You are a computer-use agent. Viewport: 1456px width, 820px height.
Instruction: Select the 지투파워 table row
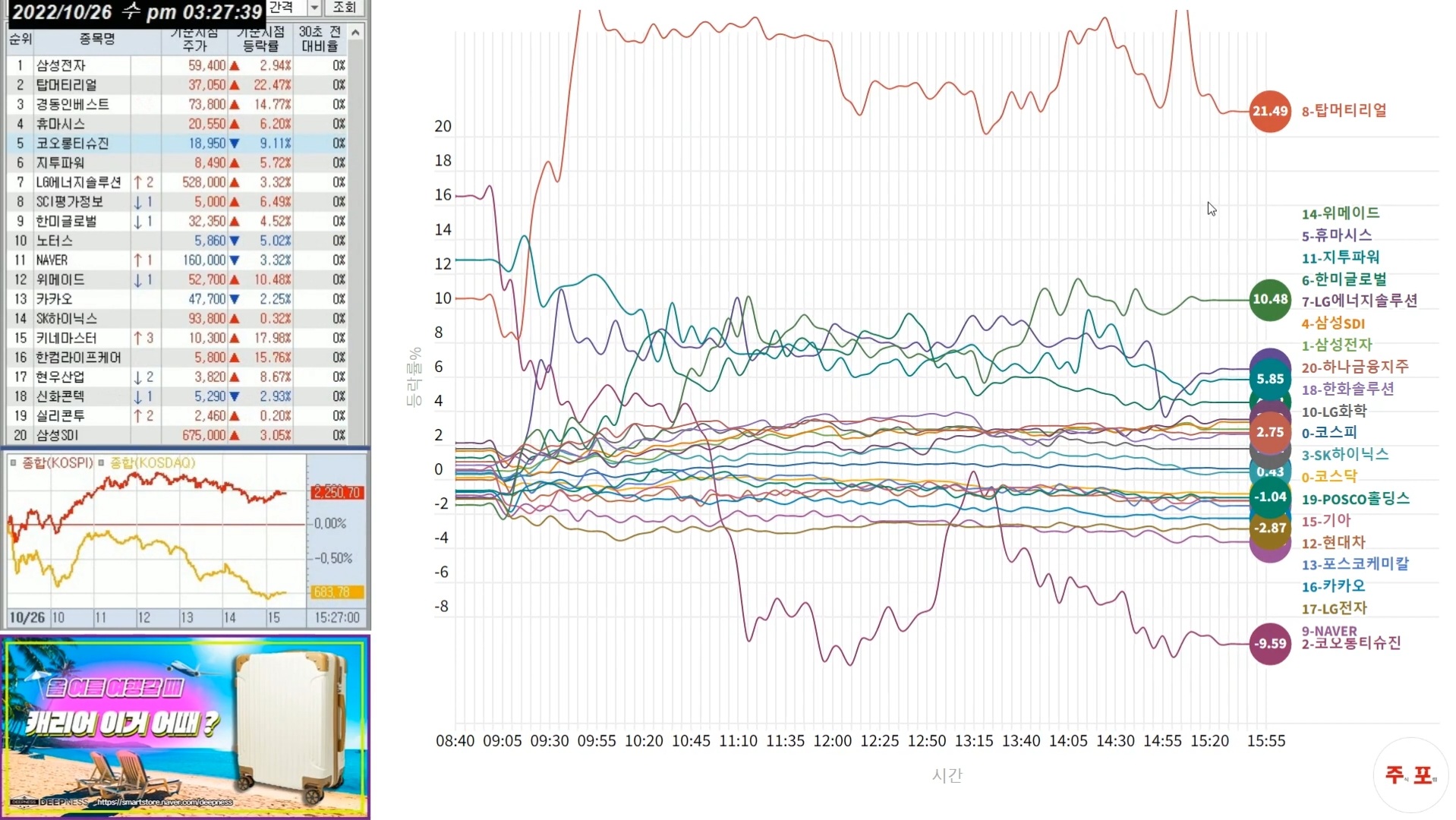tap(177, 162)
